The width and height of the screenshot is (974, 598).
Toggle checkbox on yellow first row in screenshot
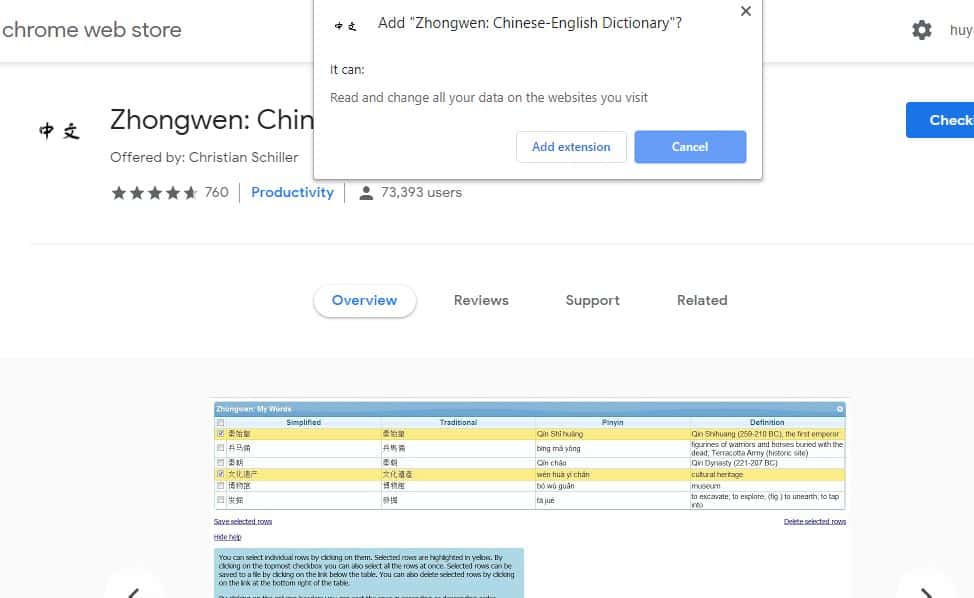(221, 433)
